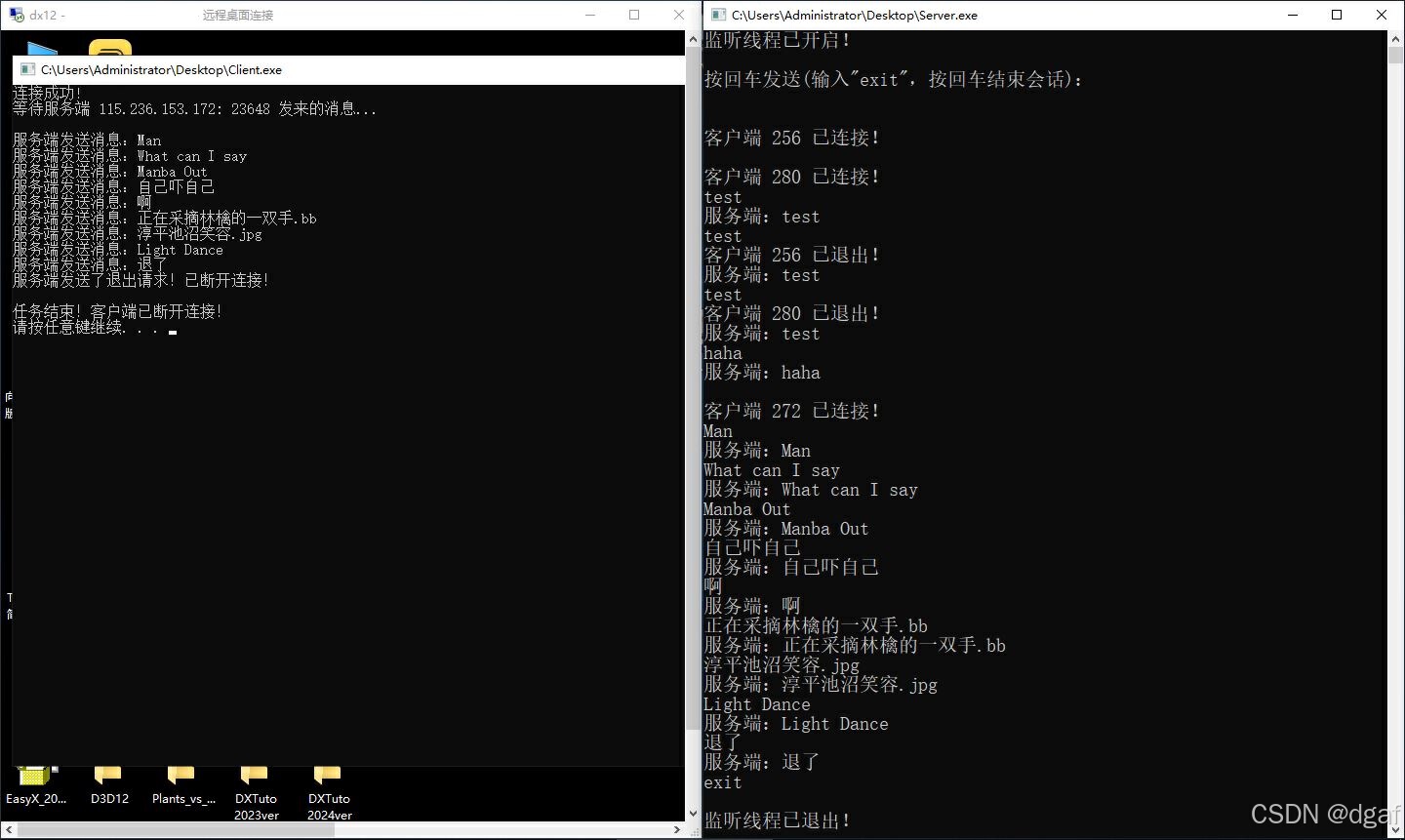Click the Server.exe console title bar icon
Image resolution: width=1405 pixels, height=840 pixels.
(x=718, y=15)
